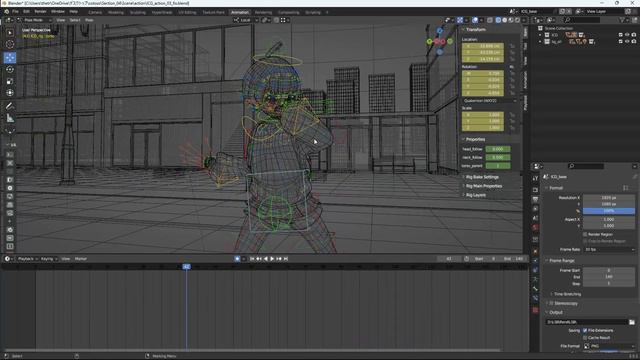Screen dimensions: 640x360
Task: Open the Render menu
Action: coord(40,11)
